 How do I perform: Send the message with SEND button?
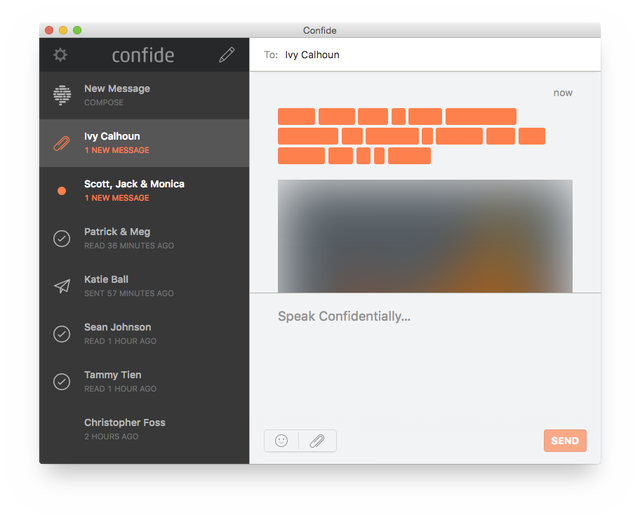[565, 441]
